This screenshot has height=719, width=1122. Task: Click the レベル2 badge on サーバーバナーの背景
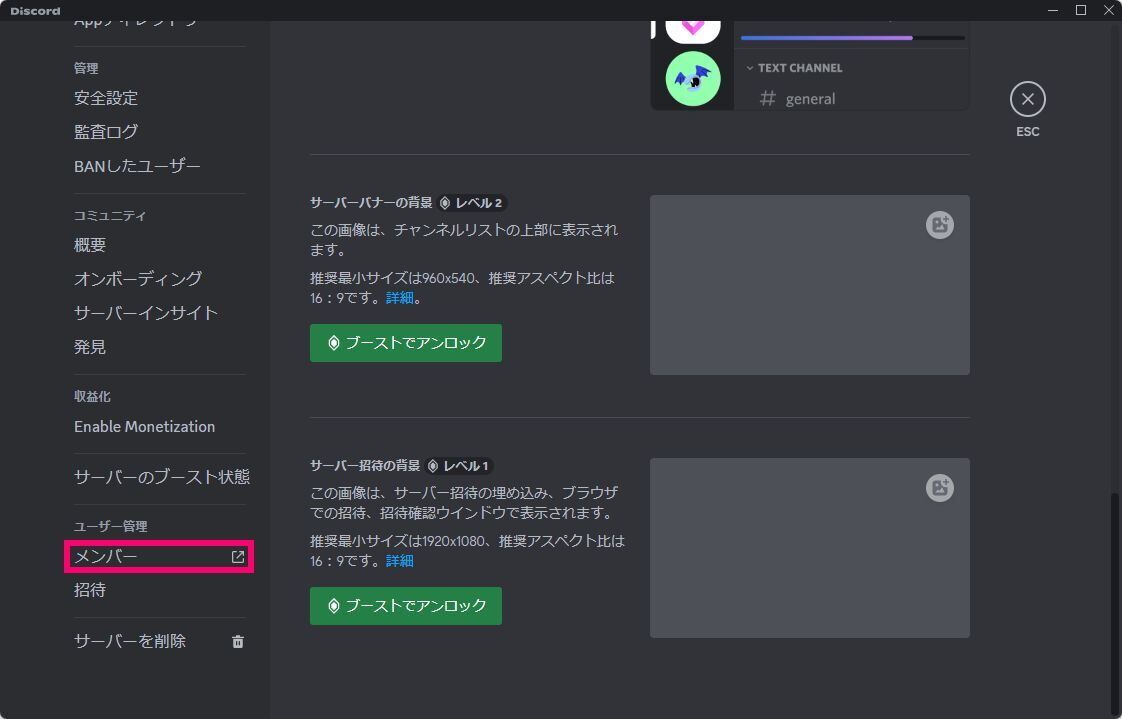coord(471,203)
